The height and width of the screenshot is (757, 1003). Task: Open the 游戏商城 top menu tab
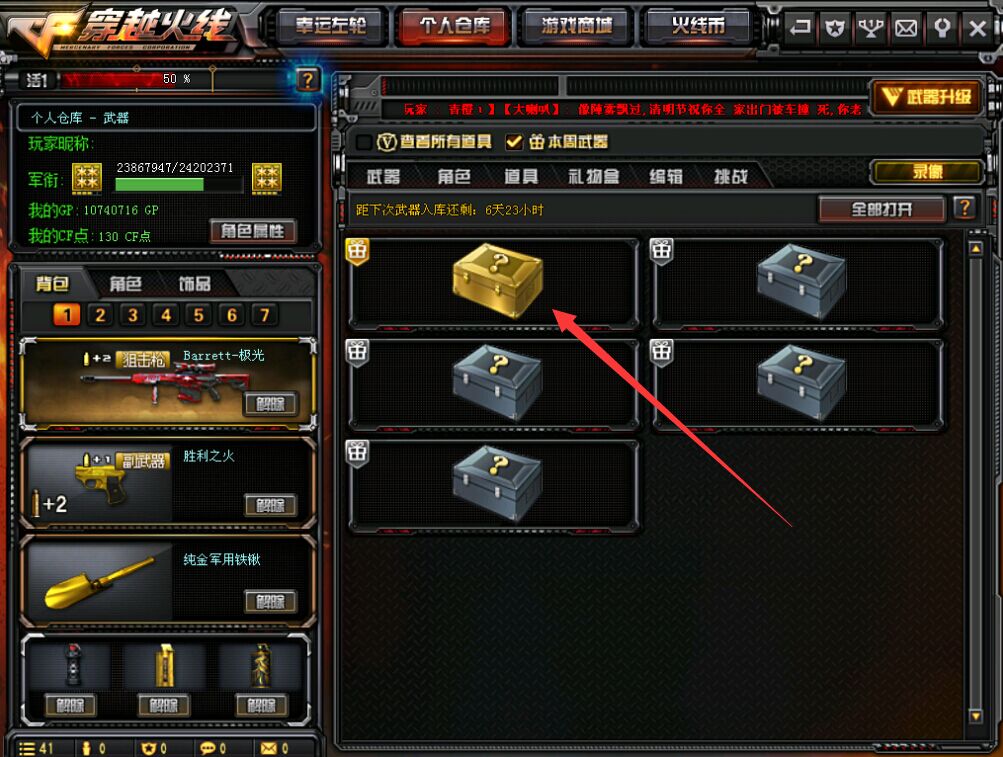(577, 26)
